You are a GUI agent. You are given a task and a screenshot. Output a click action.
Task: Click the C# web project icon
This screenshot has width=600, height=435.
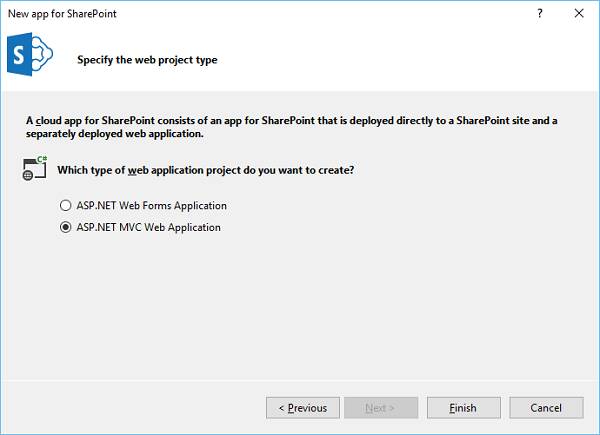[34, 170]
